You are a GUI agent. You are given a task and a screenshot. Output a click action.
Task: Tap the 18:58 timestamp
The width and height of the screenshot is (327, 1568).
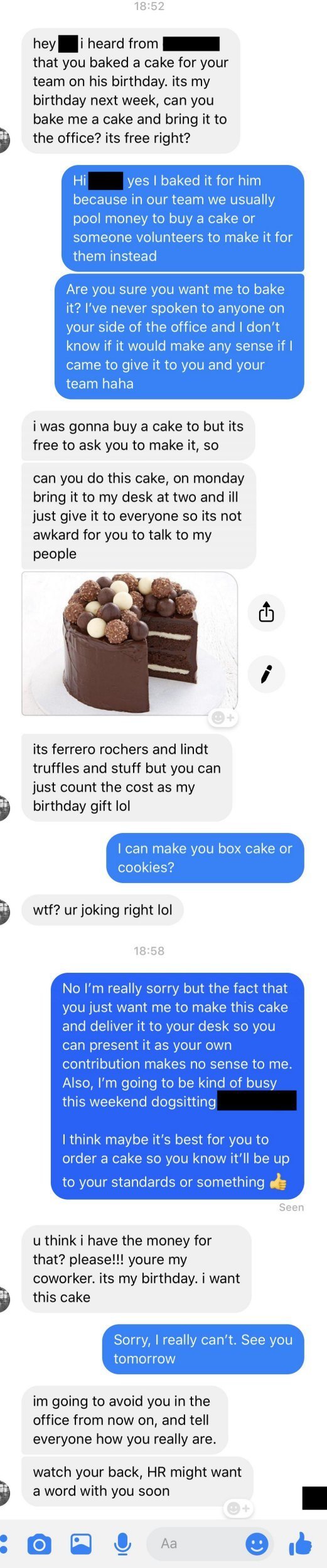149,951
